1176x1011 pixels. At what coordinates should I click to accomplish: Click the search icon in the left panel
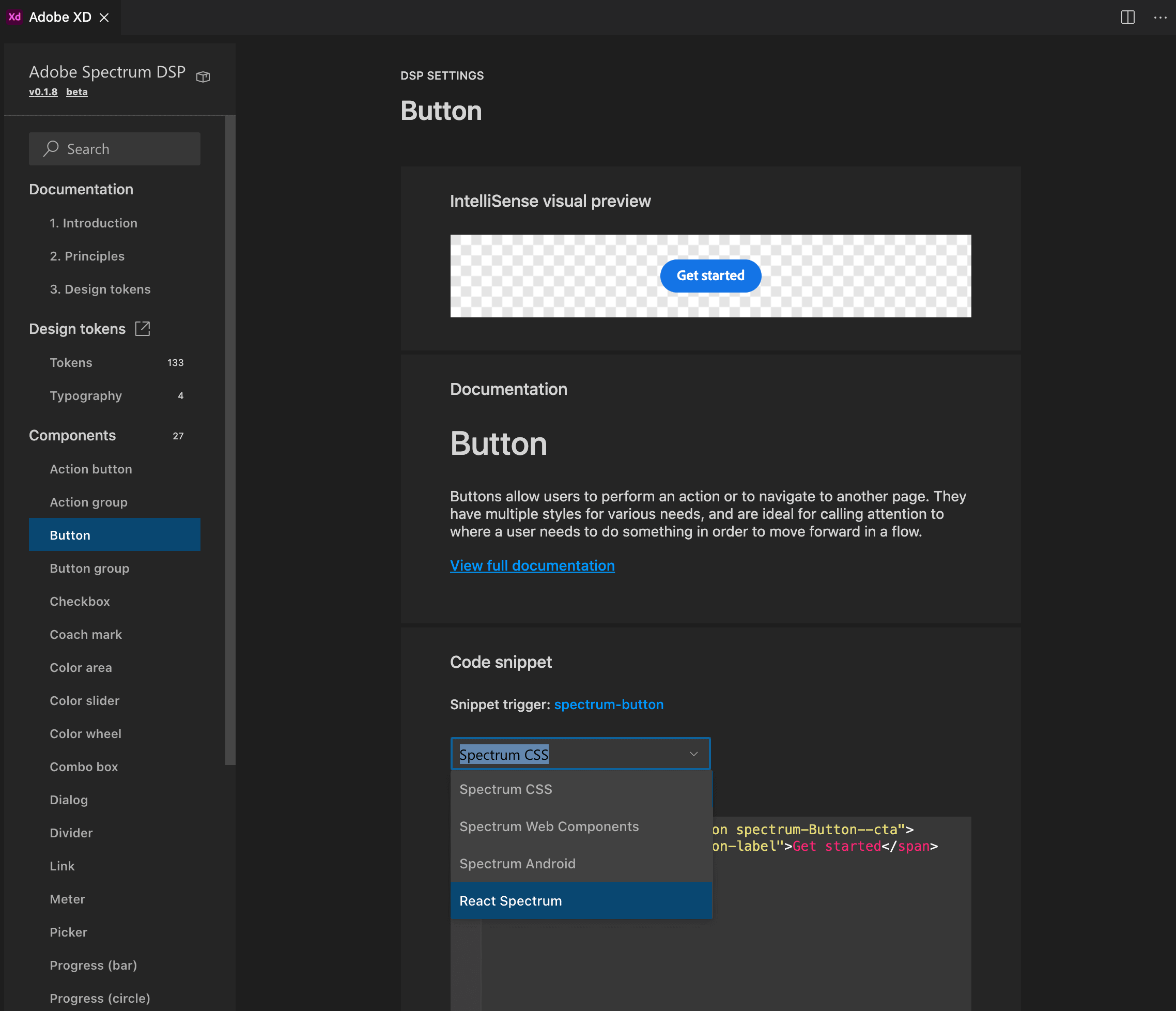tap(51, 149)
